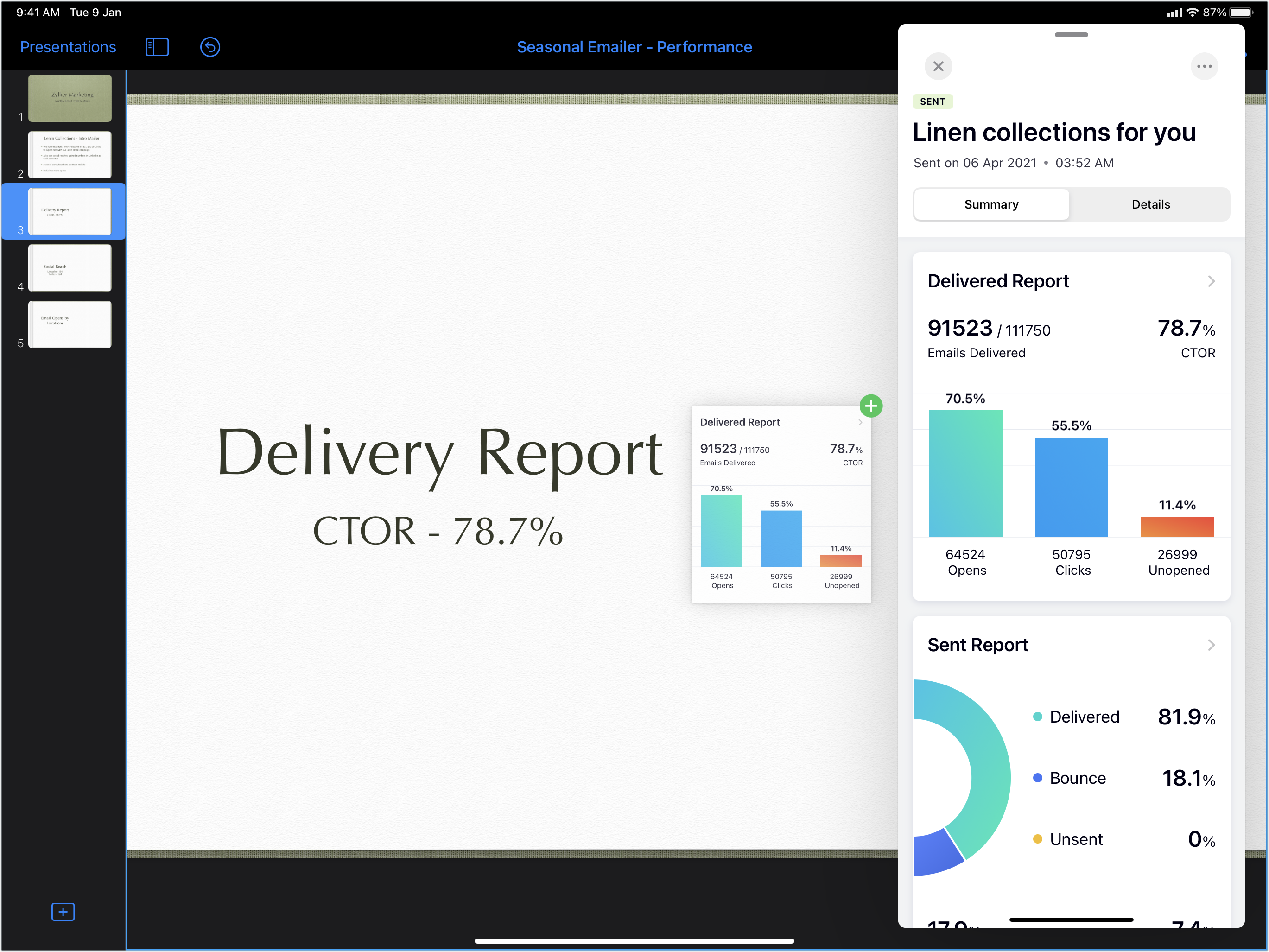The height and width of the screenshot is (952, 1269).
Task: Switch to the Summary tab
Action: pos(991,205)
